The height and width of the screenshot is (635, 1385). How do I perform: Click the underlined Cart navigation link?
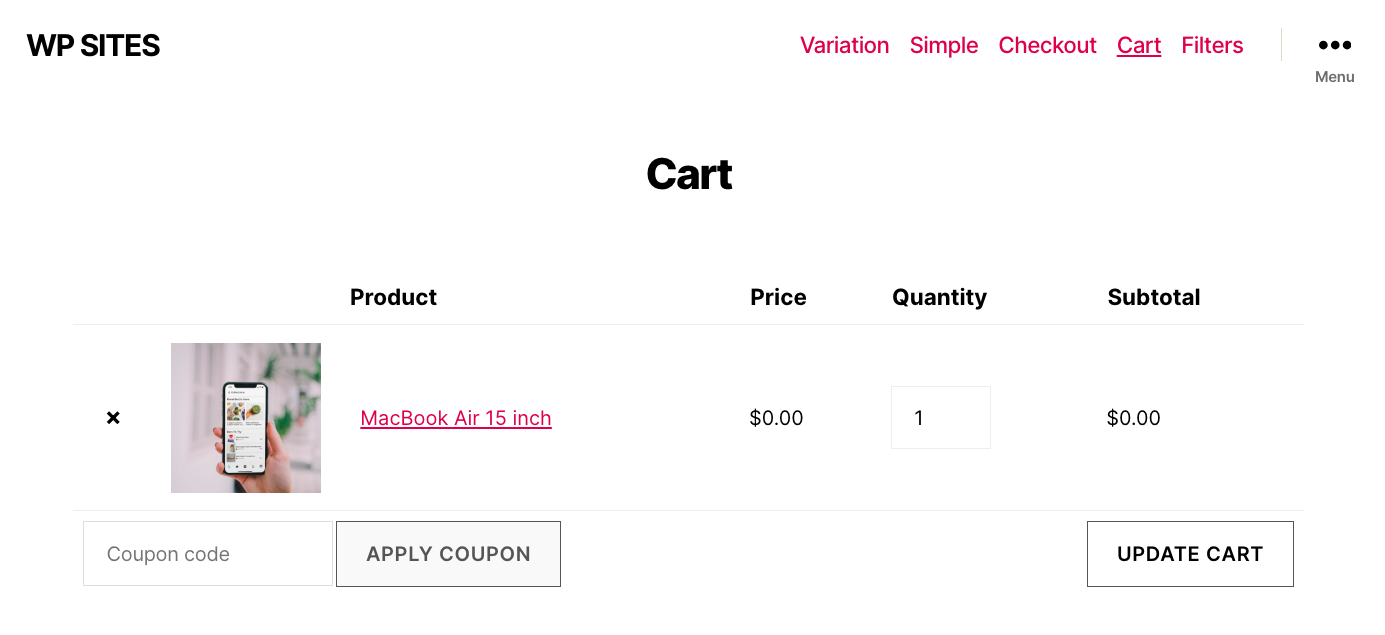tap(1138, 46)
